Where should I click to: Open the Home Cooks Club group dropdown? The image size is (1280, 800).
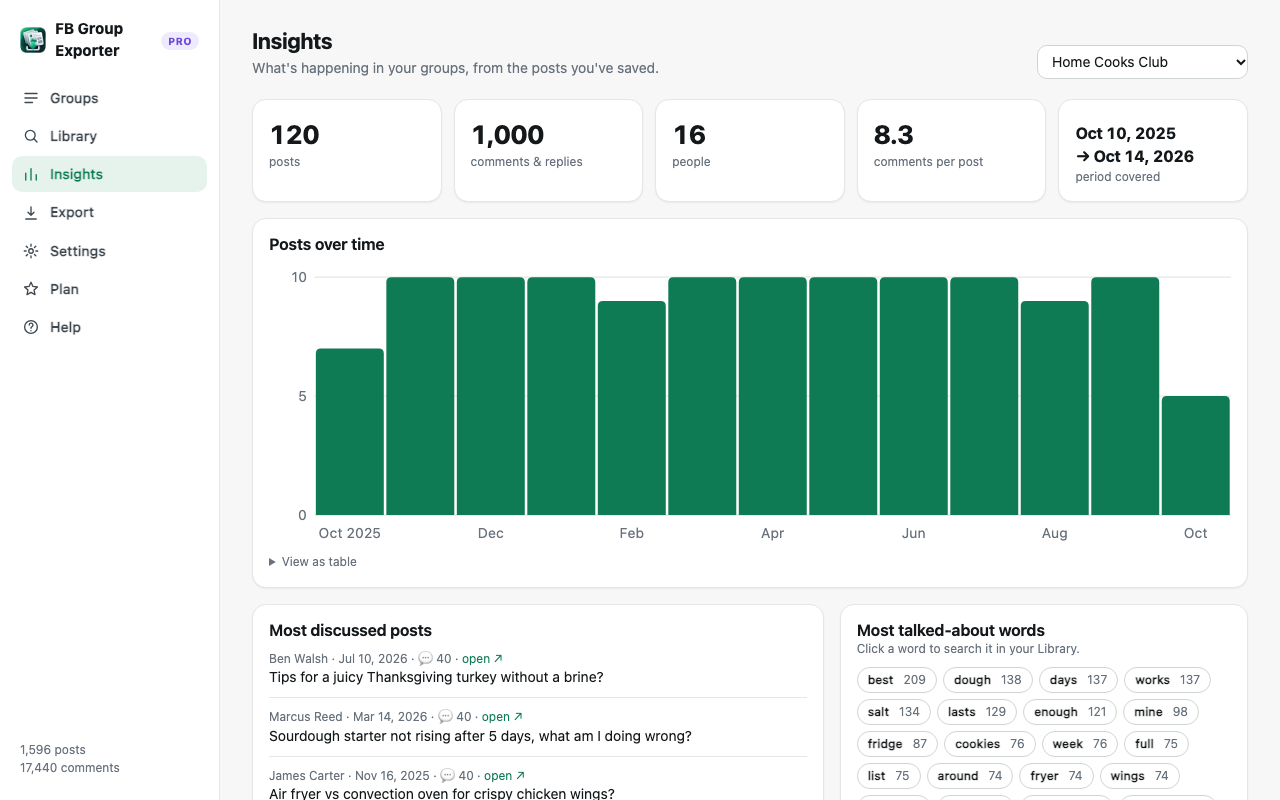1142,62
